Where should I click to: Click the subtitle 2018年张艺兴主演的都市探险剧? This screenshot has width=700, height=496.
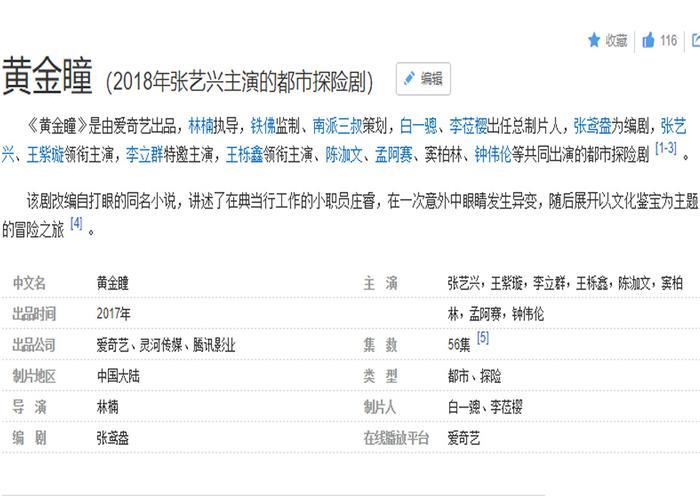point(239,82)
